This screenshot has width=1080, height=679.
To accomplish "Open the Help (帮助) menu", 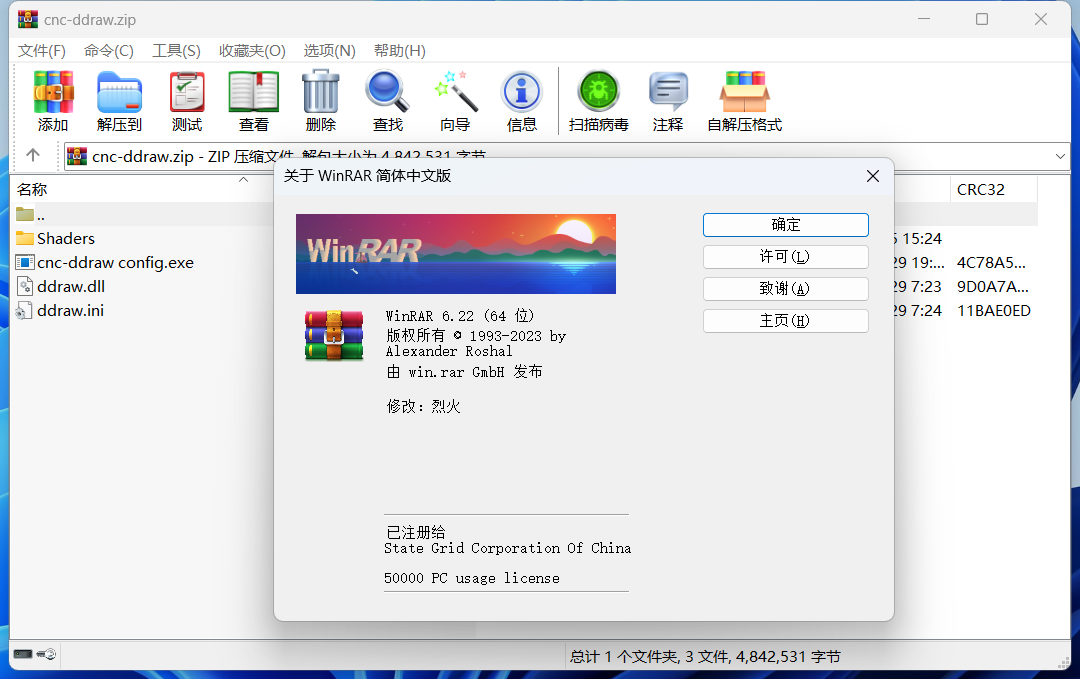I will tap(399, 51).
